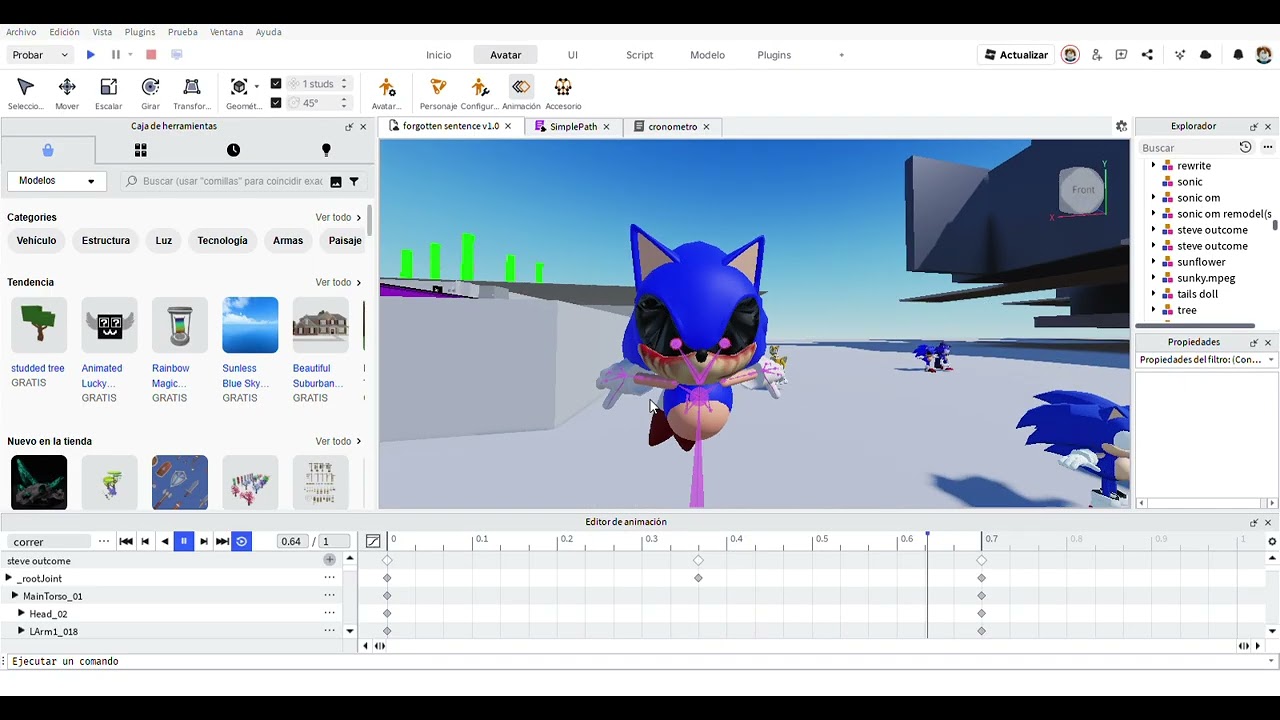Switch to the Script ribbon tab
Viewport: 1280px width, 720px height.
point(639,55)
